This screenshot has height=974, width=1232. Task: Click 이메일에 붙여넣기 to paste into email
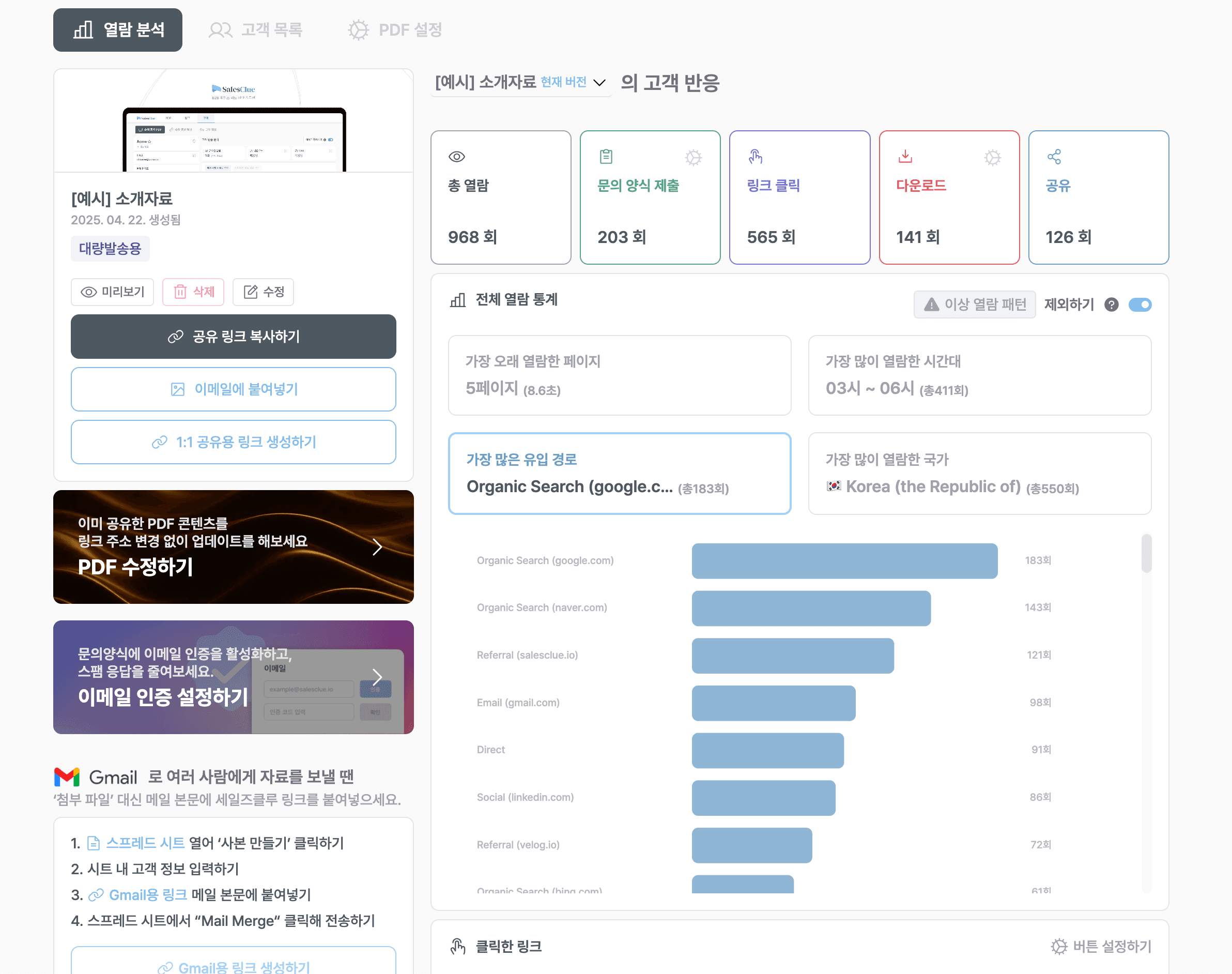[x=233, y=389]
